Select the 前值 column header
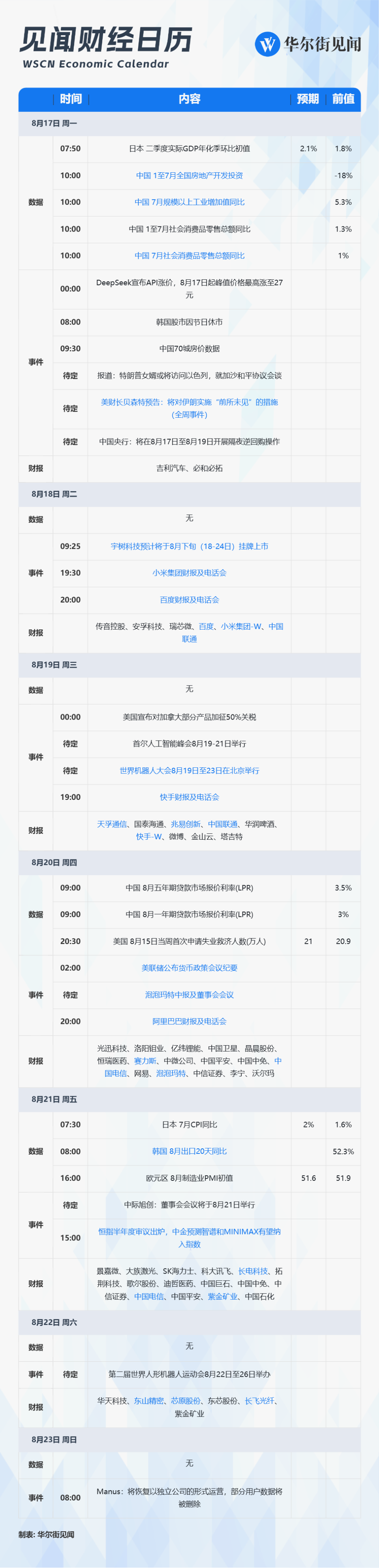379x1568 pixels. pos(343,99)
